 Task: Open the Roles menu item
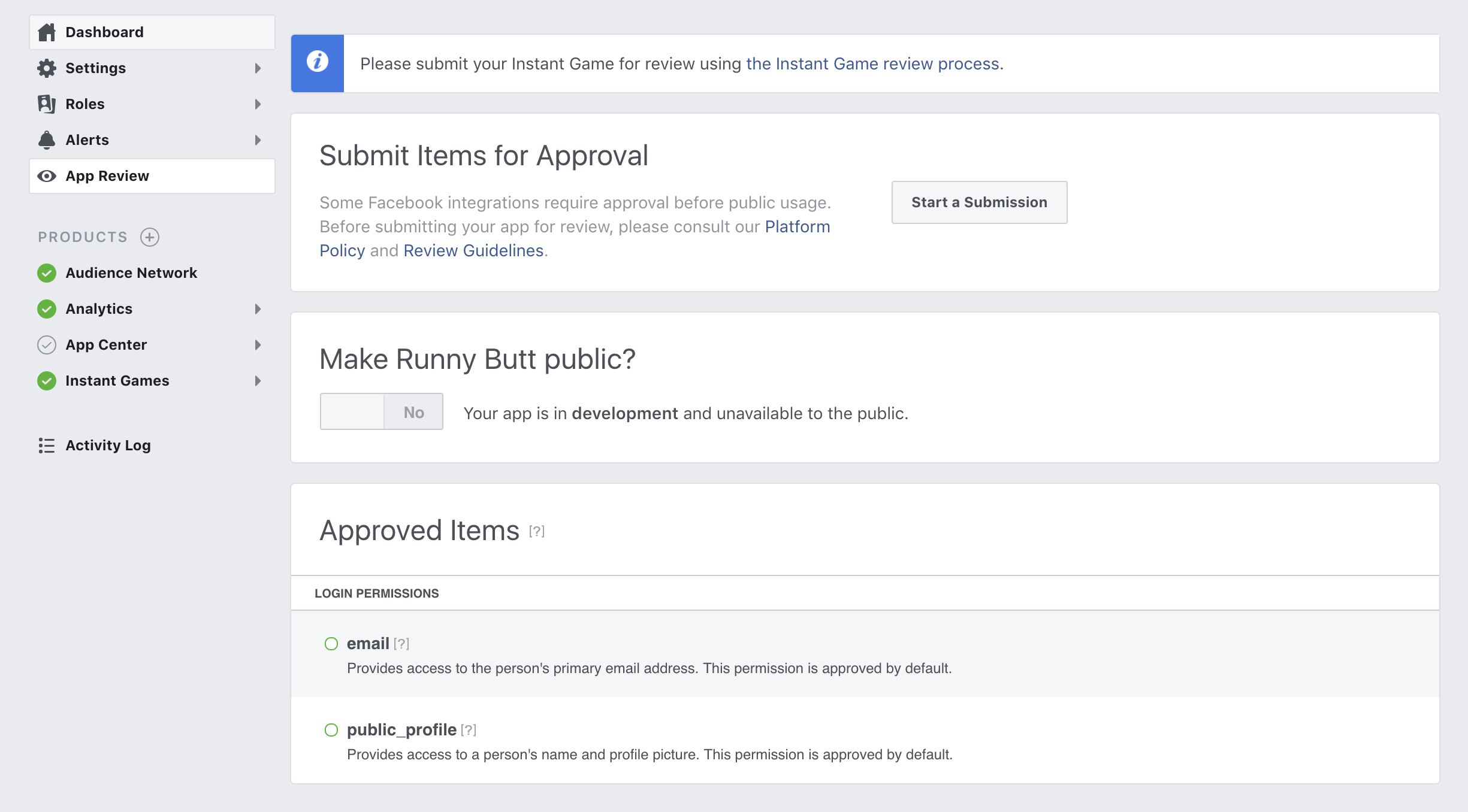[152, 104]
